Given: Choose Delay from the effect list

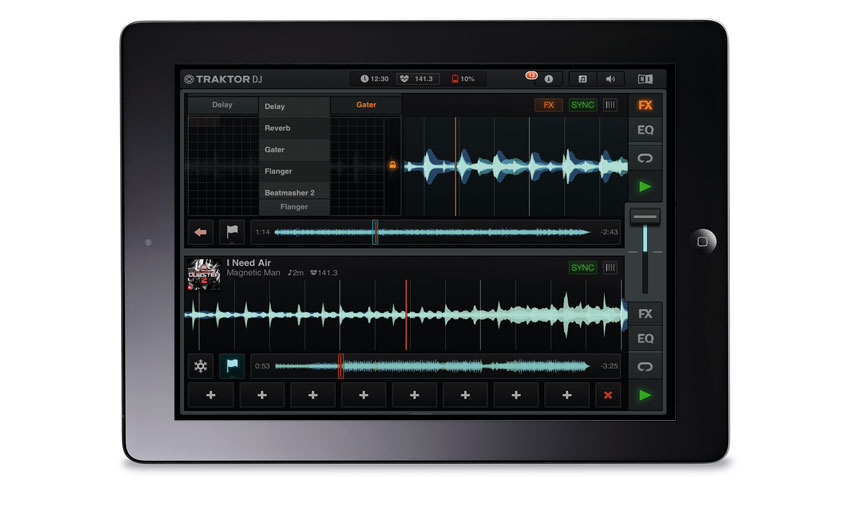Looking at the screenshot, I should (x=294, y=106).
